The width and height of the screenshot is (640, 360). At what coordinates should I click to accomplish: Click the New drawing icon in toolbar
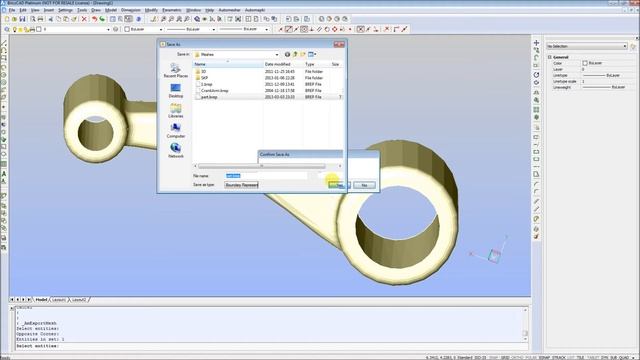pyautogui.click(x=7, y=19)
